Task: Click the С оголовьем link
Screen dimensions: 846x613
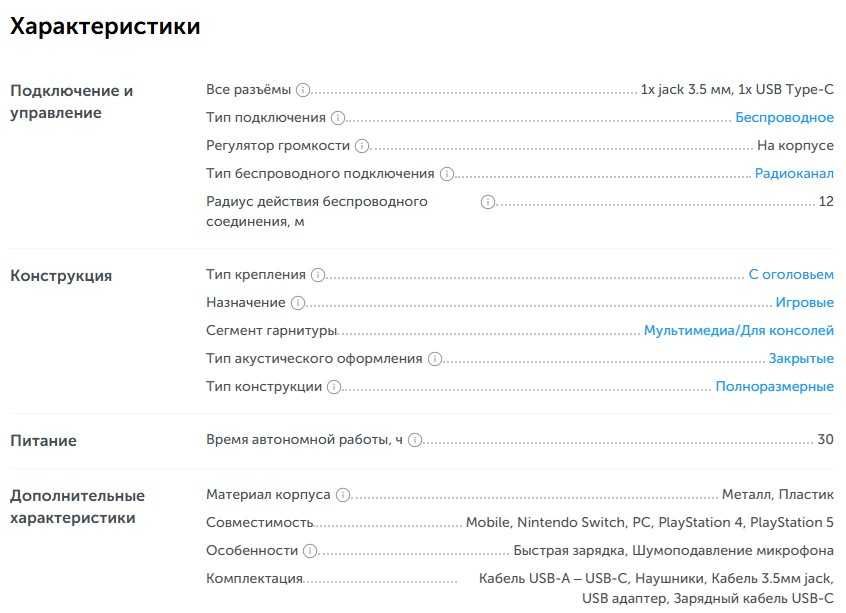Action: (791, 275)
